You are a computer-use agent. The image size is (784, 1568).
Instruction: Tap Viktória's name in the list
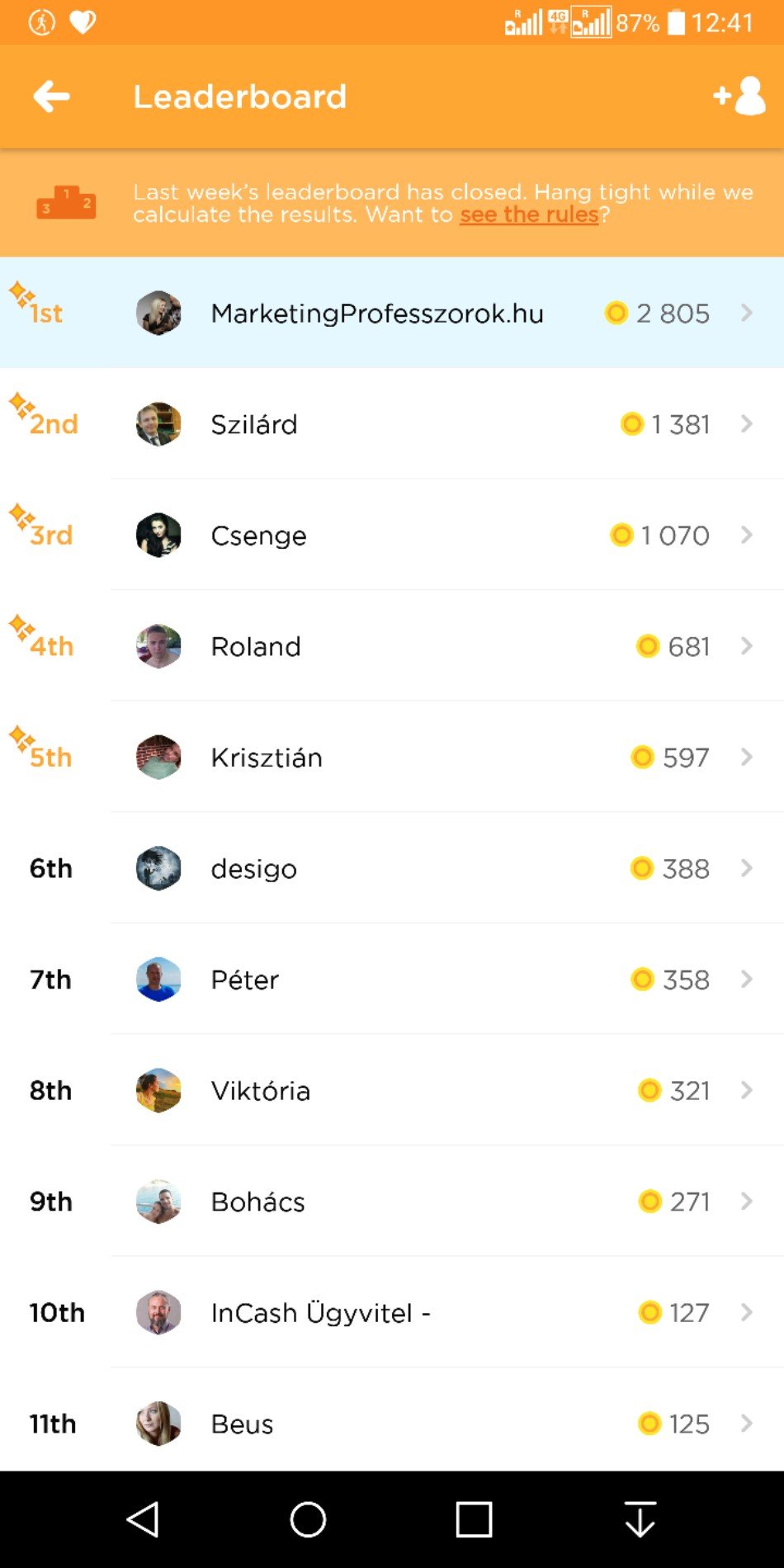click(261, 1091)
